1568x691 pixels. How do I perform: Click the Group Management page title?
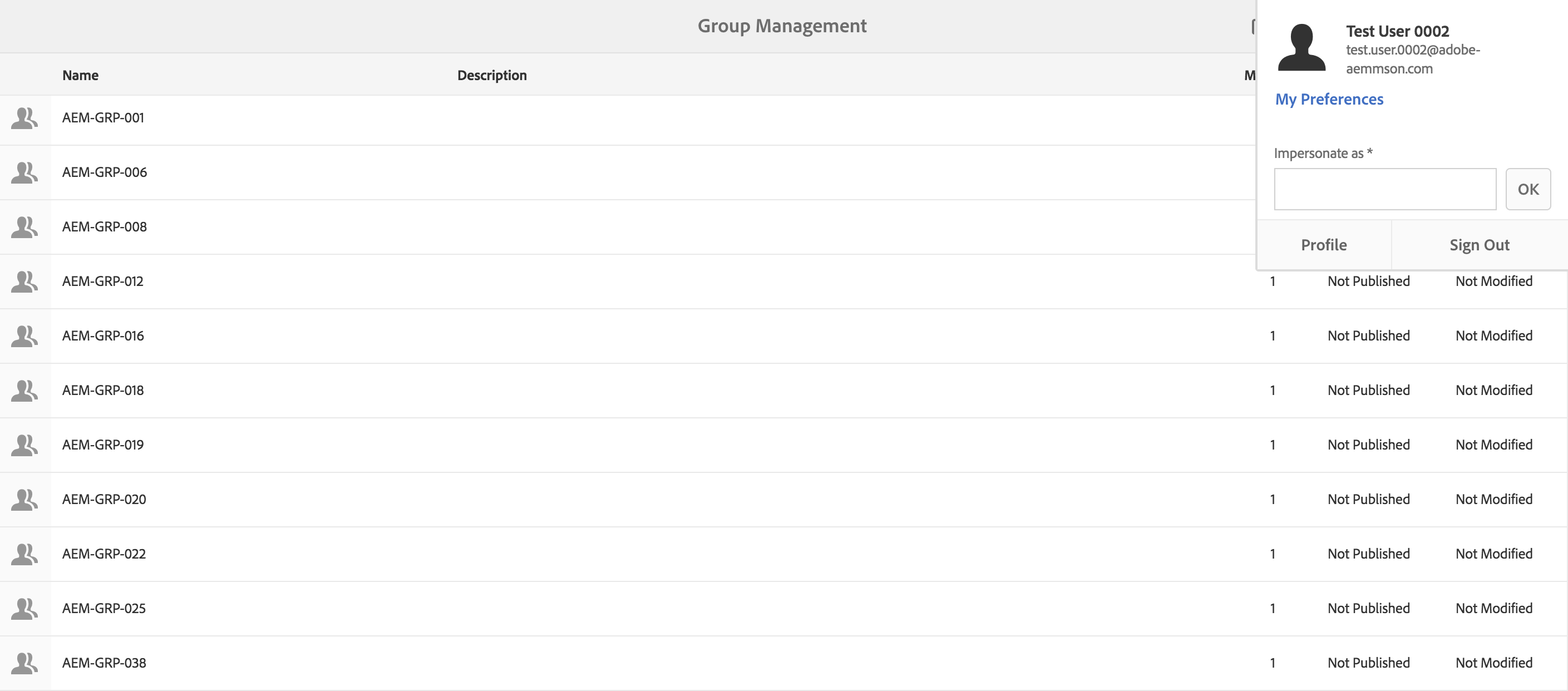point(782,26)
